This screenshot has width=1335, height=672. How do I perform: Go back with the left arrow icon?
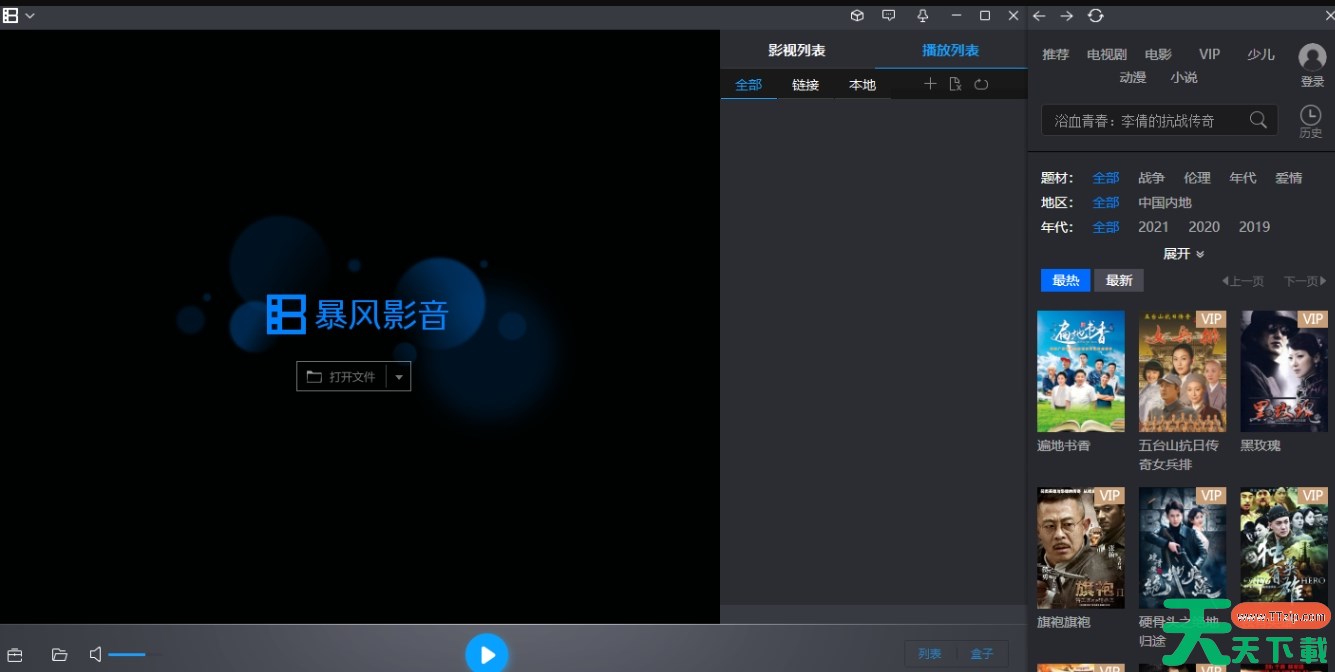click(x=1039, y=15)
